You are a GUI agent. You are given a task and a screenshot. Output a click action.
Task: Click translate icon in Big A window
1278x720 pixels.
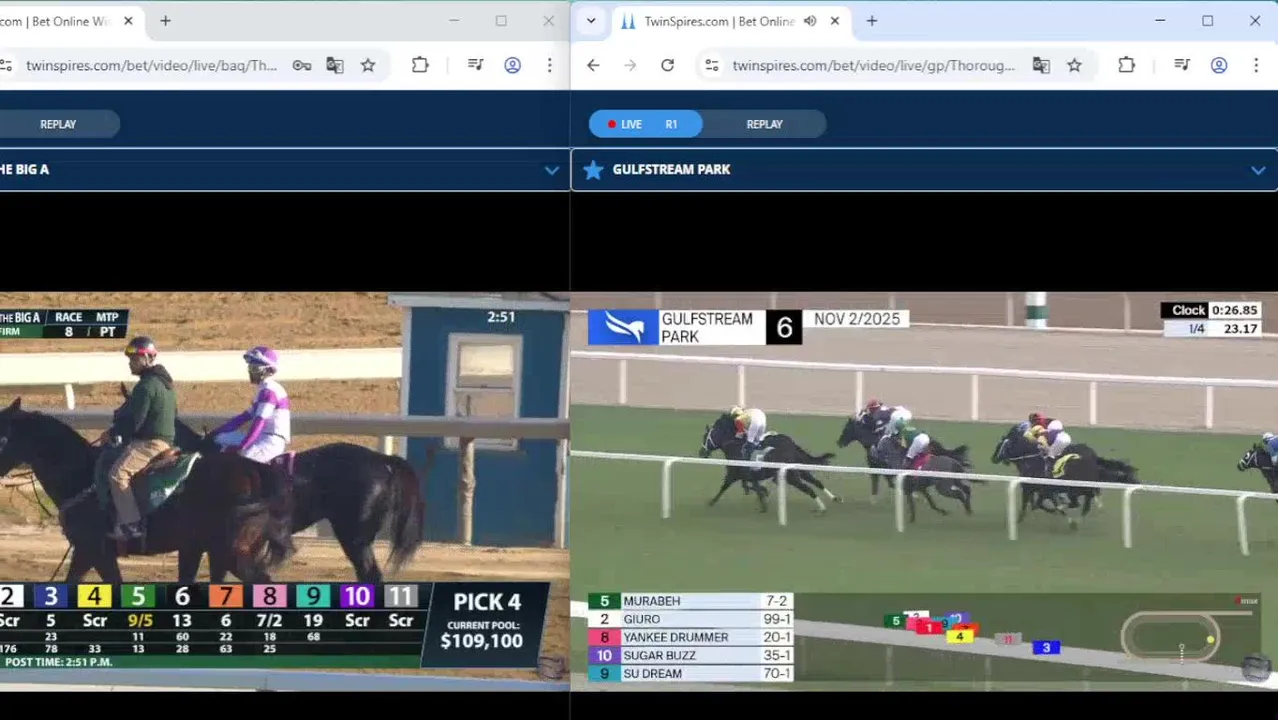[x=335, y=65]
